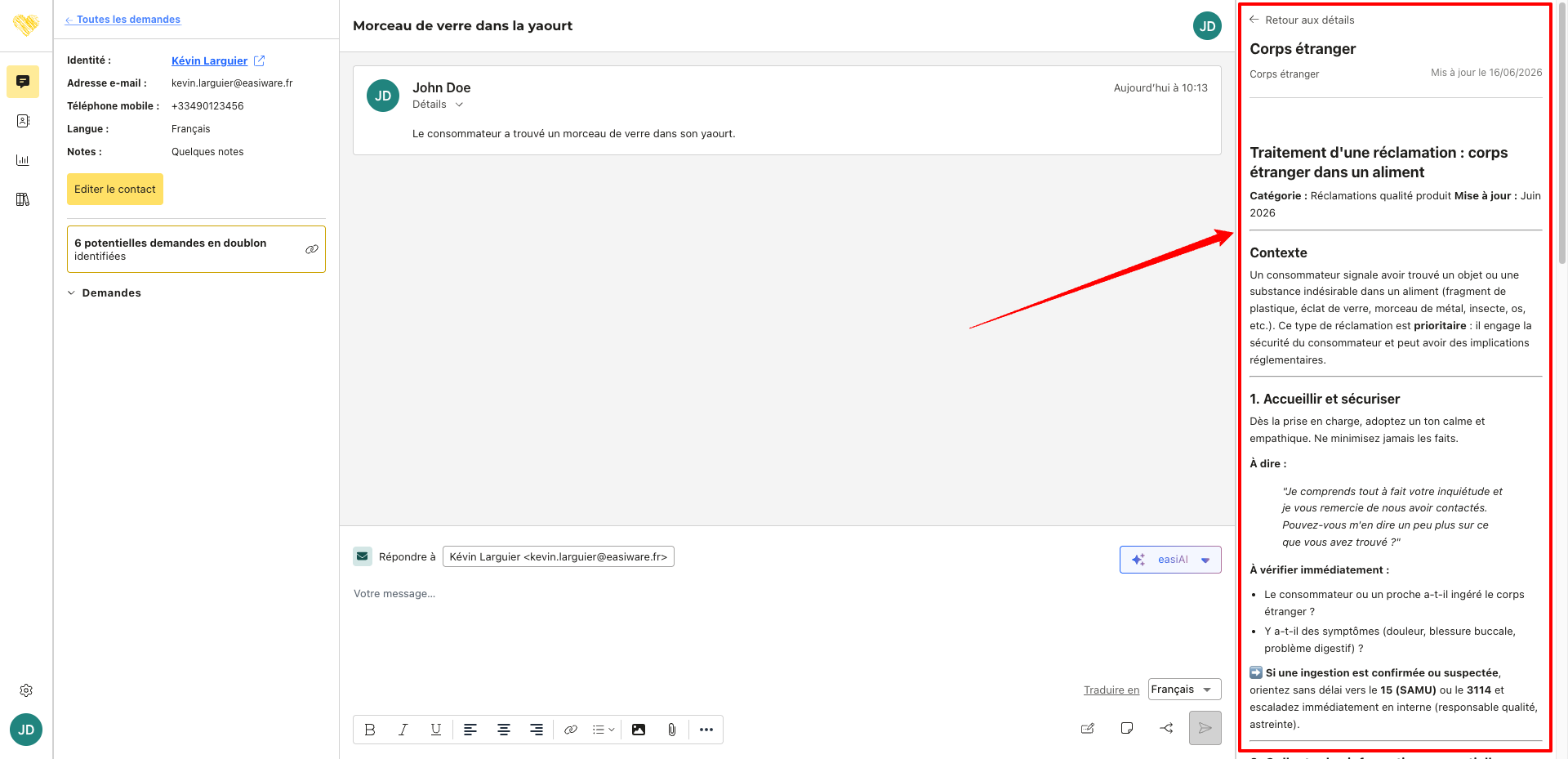This screenshot has height=759, width=1568.
Task: Open settings gear in sidebar
Action: point(26,690)
